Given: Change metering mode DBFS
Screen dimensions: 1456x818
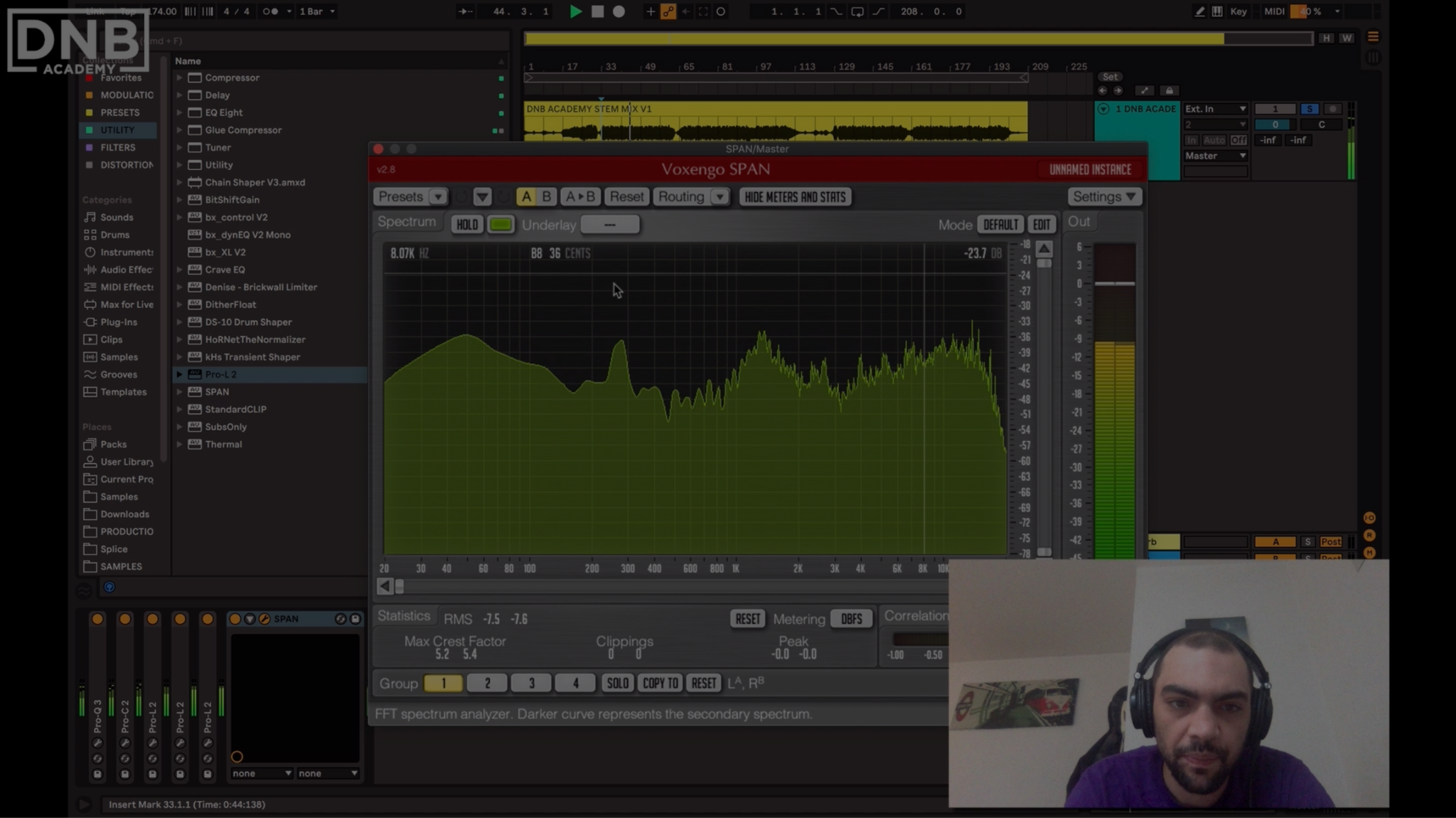Looking at the screenshot, I should (x=851, y=619).
